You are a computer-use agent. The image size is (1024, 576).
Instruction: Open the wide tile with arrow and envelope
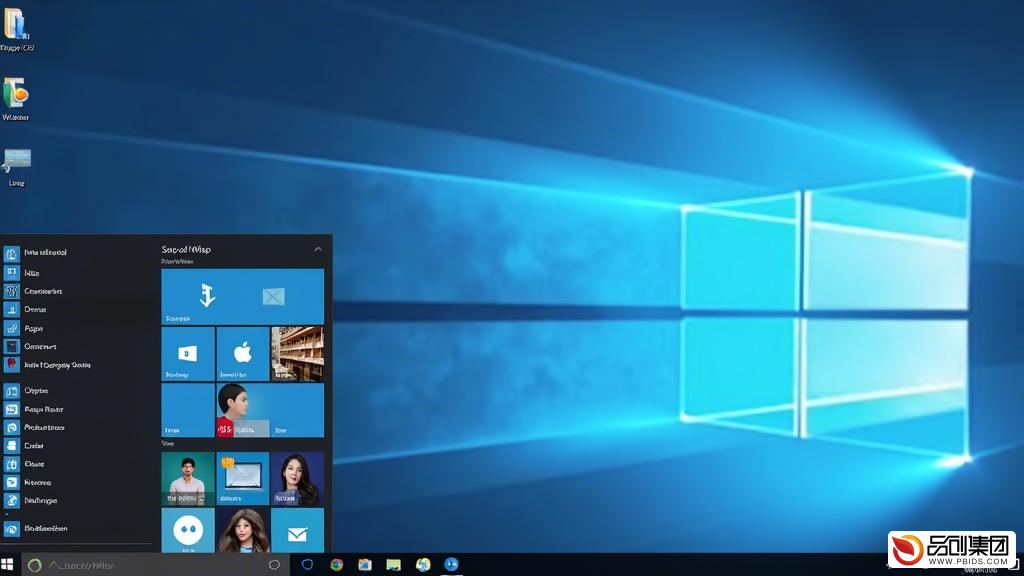(242, 296)
